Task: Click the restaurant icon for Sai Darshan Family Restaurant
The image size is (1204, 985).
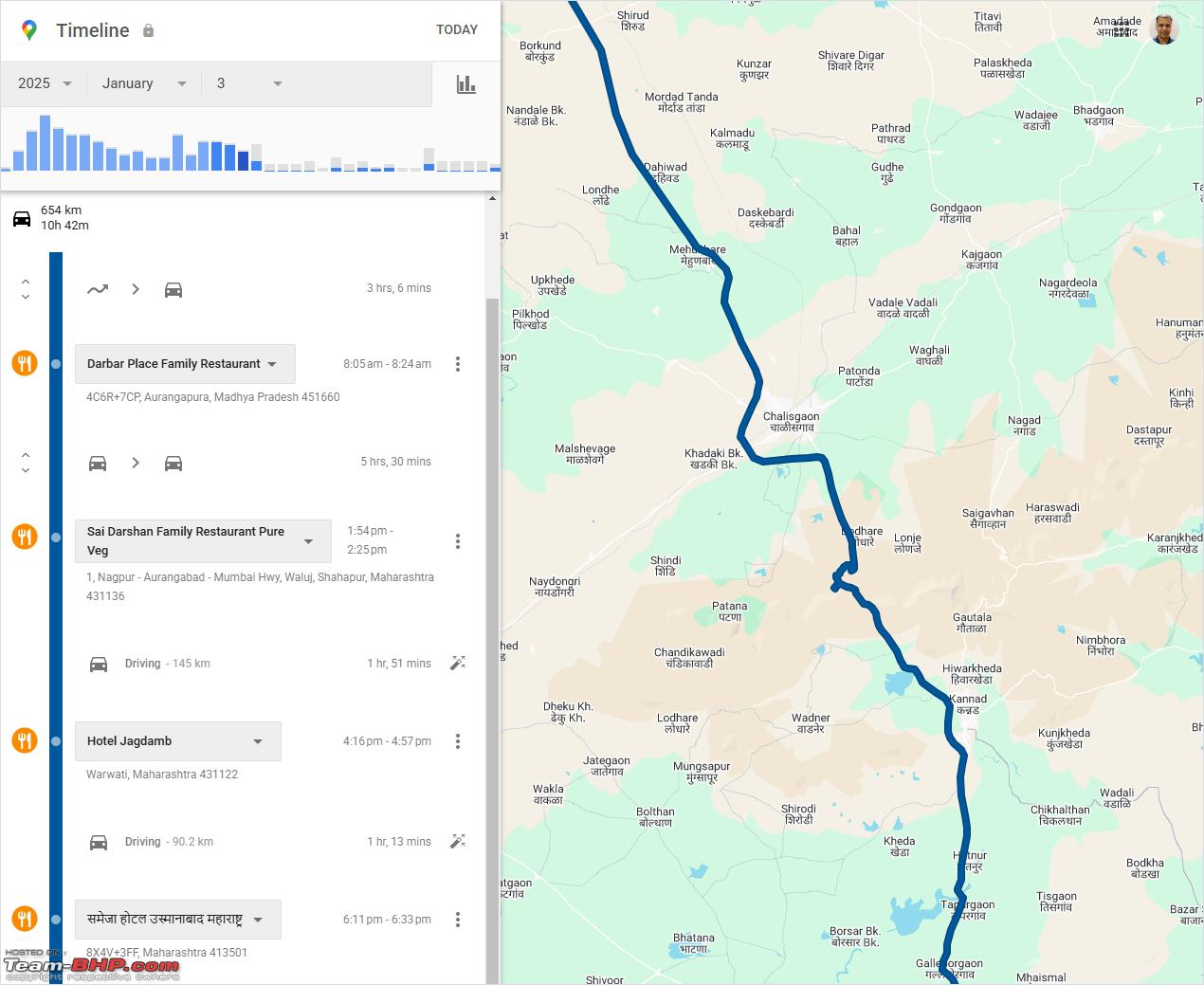Action: tap(25, 537)
